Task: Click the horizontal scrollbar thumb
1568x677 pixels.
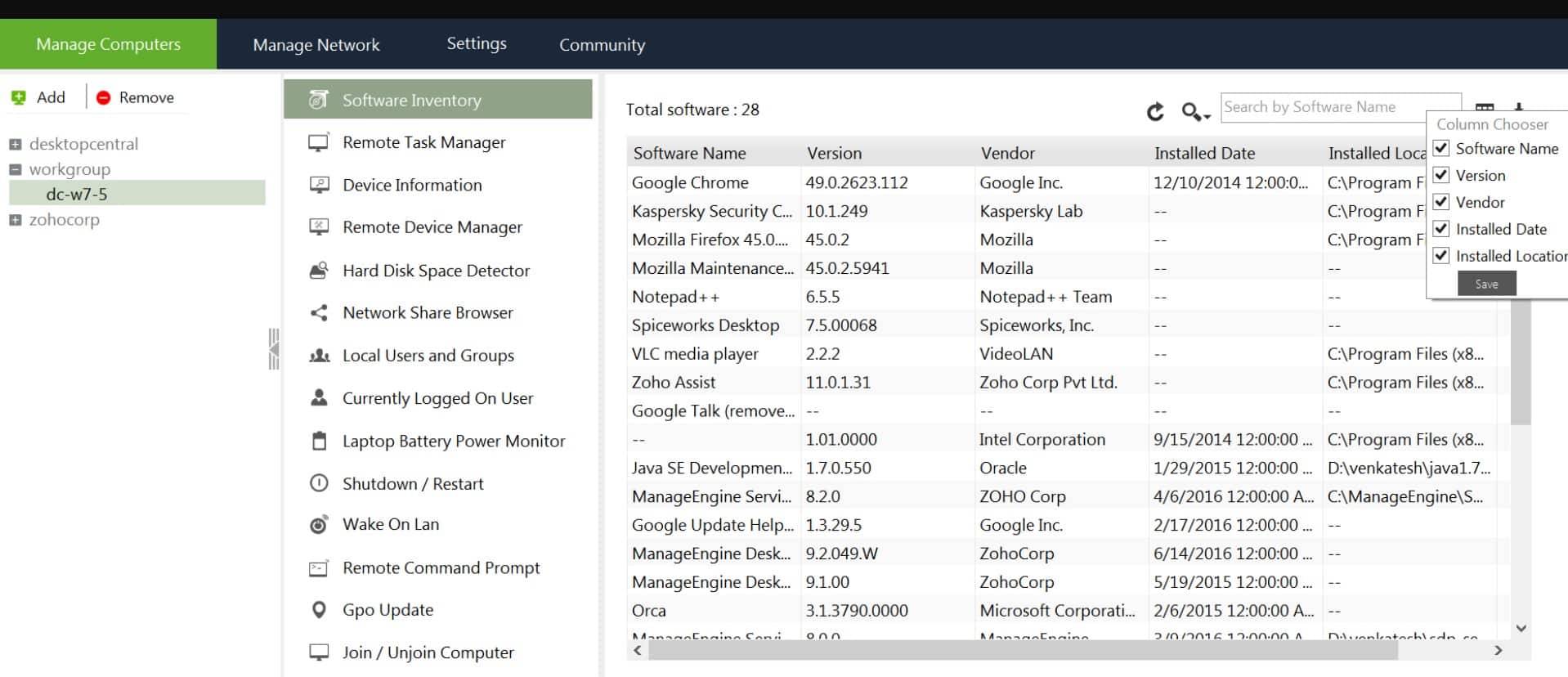Action: click(1023, 651)
